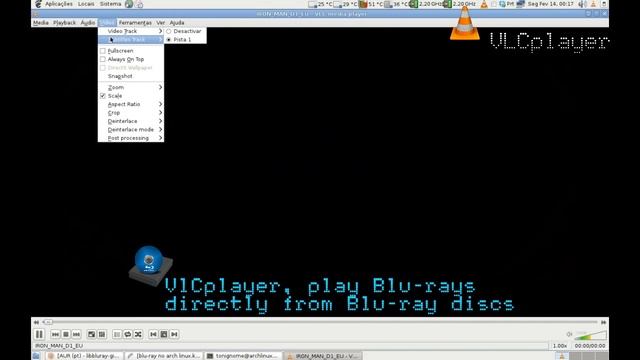Uncheck the Scale checkbox

[x=103, y=96]
